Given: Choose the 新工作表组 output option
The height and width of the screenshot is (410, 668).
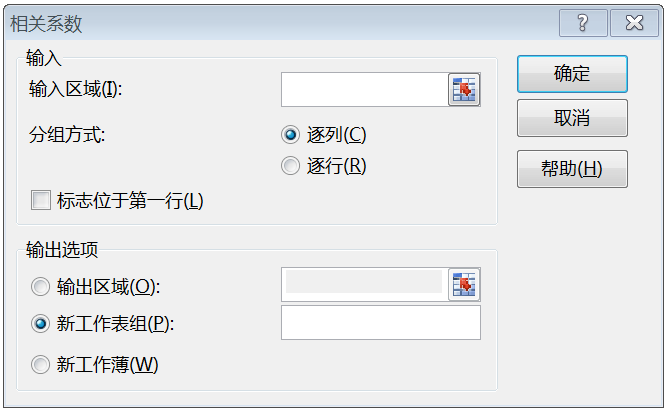Looking at the screenshot, I should [x=41, y=323].
